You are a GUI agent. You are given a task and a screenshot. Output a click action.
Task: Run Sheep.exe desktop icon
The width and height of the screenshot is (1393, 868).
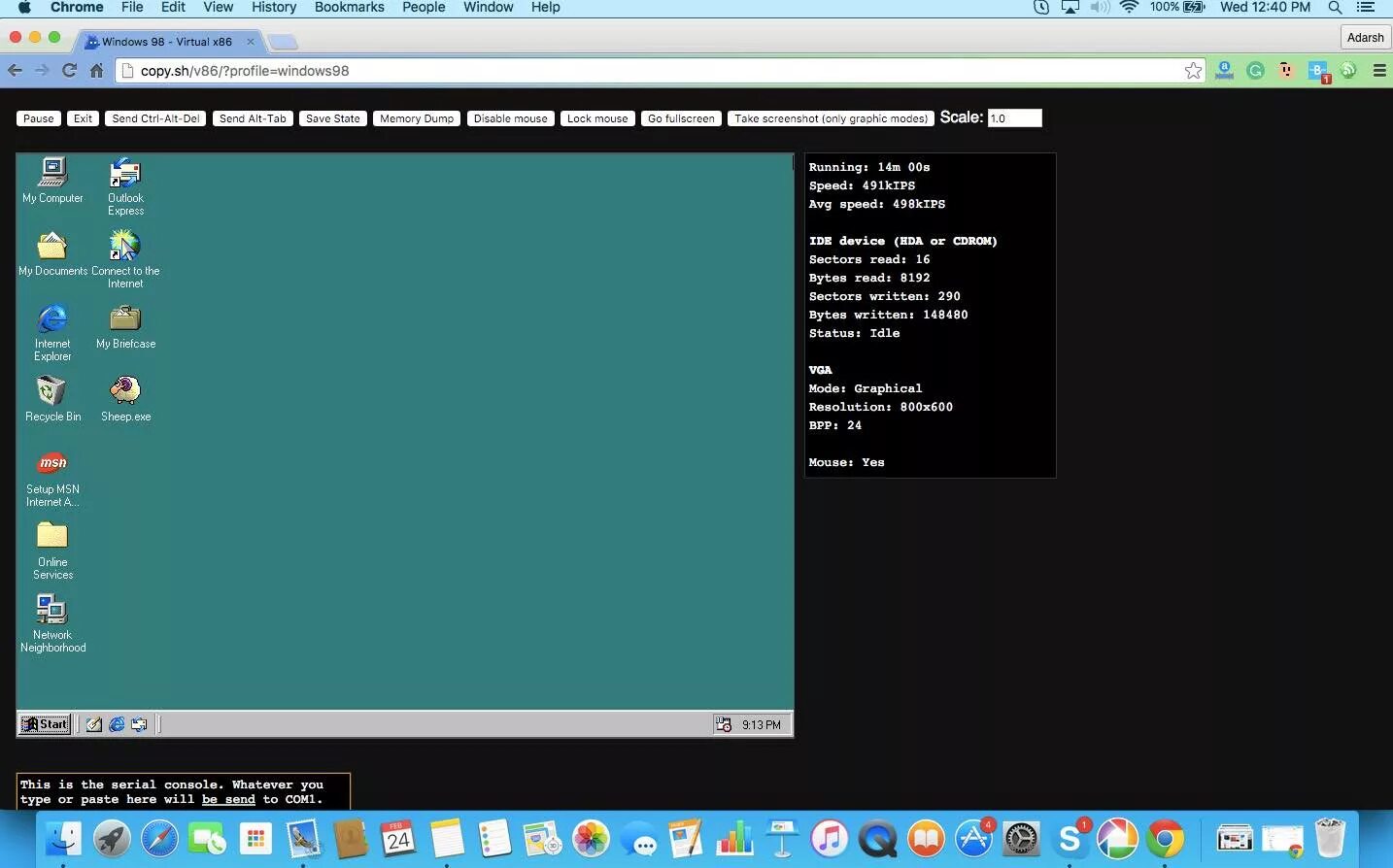click(x=125, y=400)
